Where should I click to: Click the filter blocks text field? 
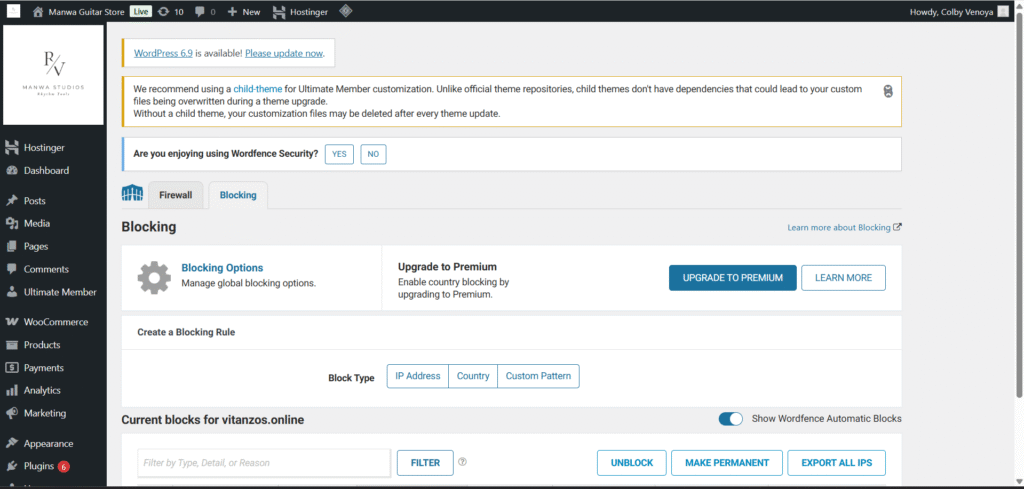264,463
